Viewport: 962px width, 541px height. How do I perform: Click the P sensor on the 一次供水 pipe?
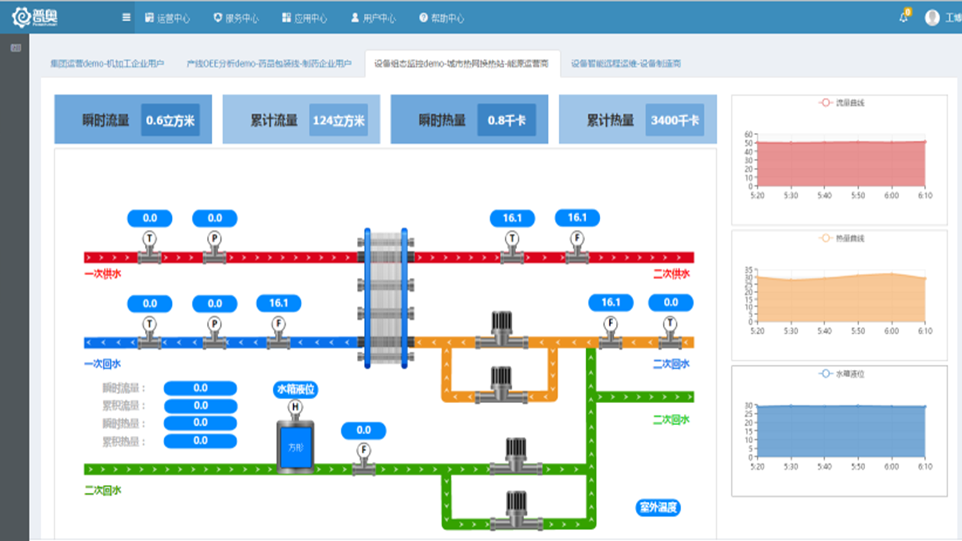click(x=214, y=247)
